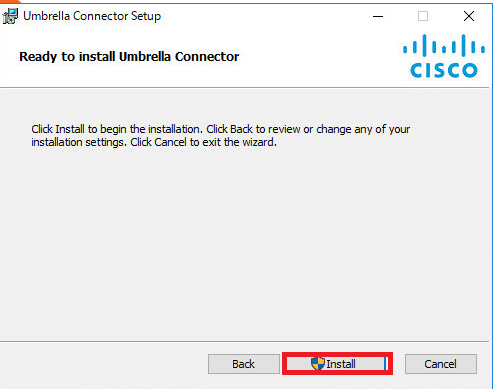Close the setup wizard with the X
This screenshot has width=493, height=389.
pos(469,16)
